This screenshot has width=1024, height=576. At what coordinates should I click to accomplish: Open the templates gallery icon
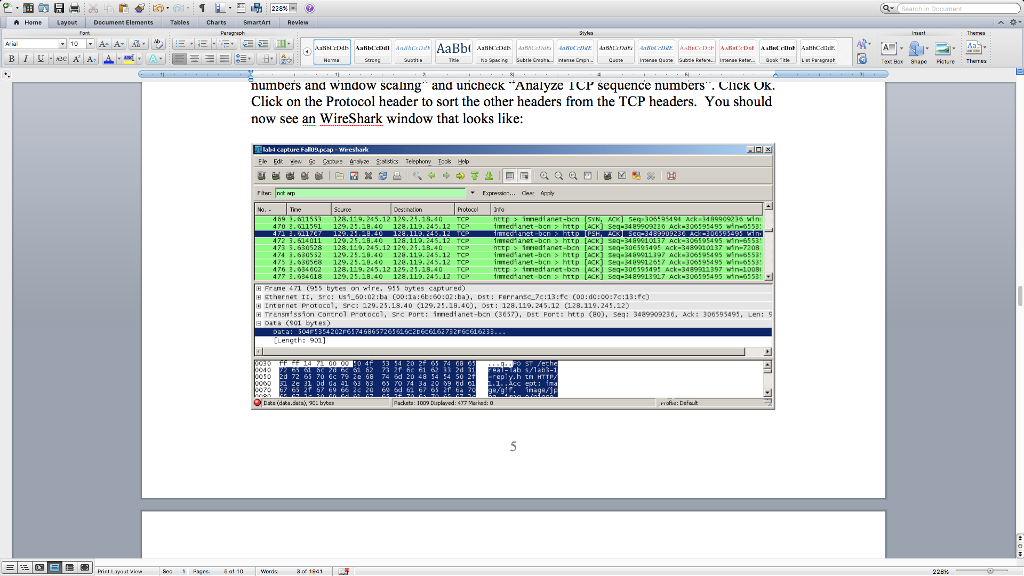[28, 8]
